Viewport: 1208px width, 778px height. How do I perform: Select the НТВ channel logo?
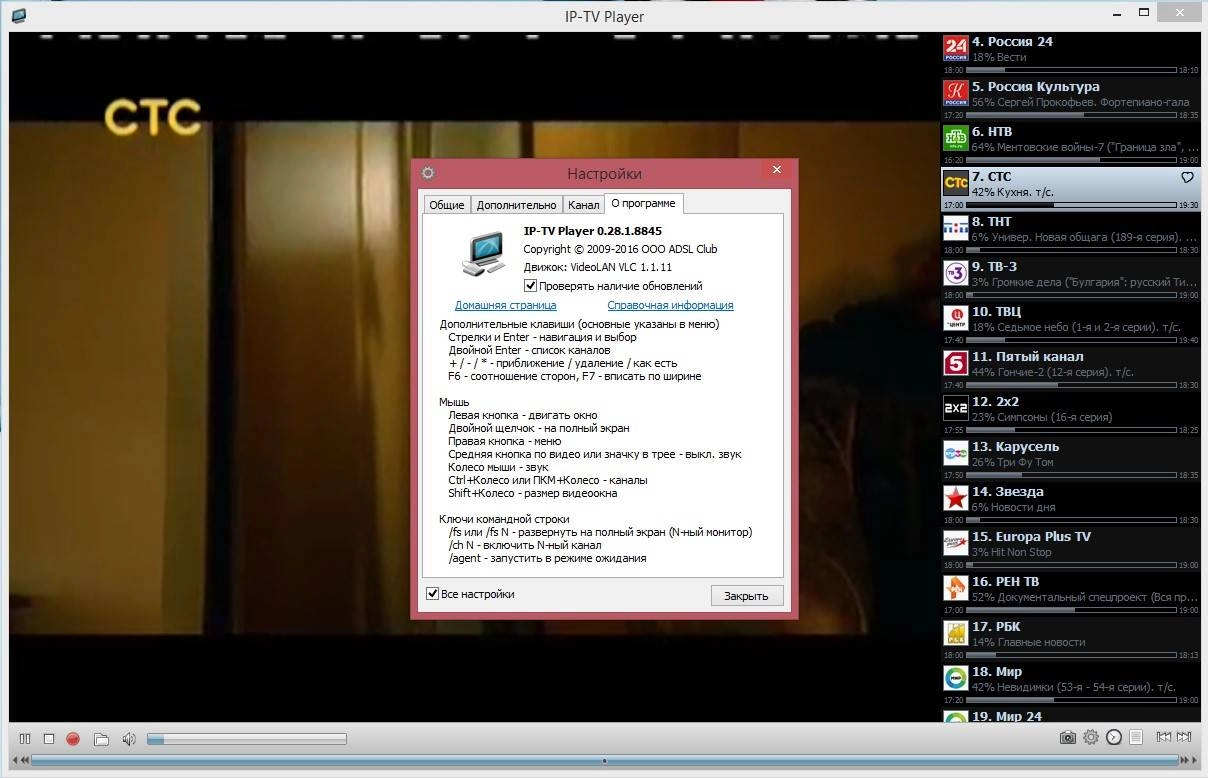(956, 138)
